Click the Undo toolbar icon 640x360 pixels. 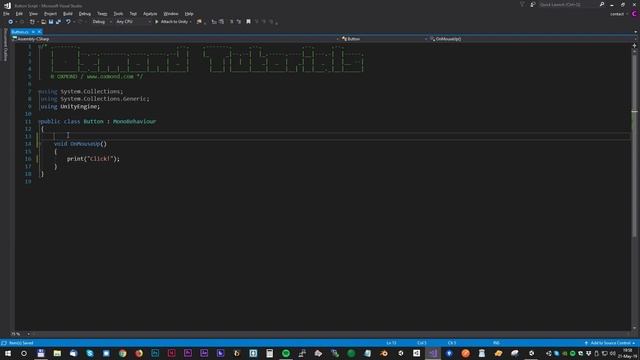point(68,22)
